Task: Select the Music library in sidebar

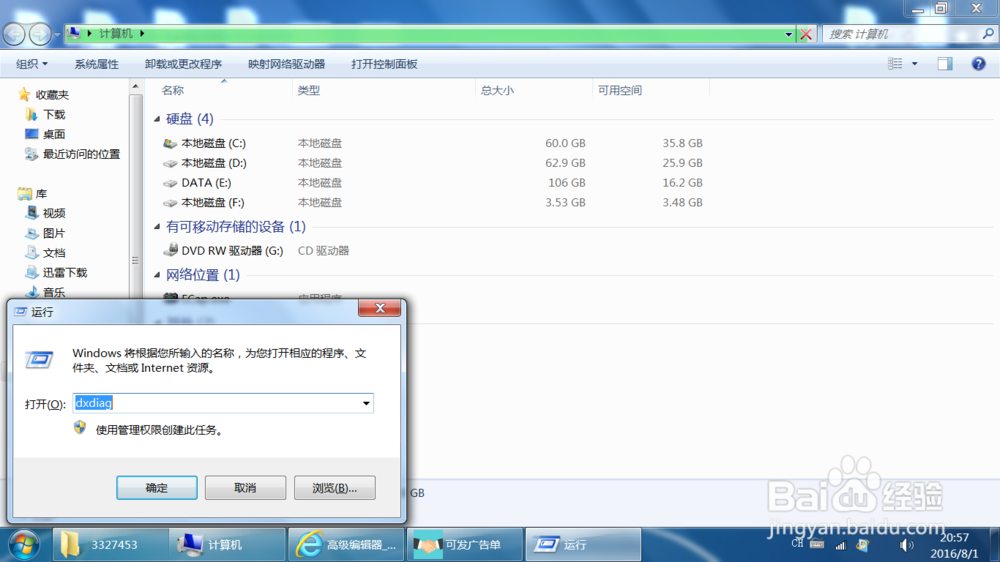Action: (x=54, y=292)
